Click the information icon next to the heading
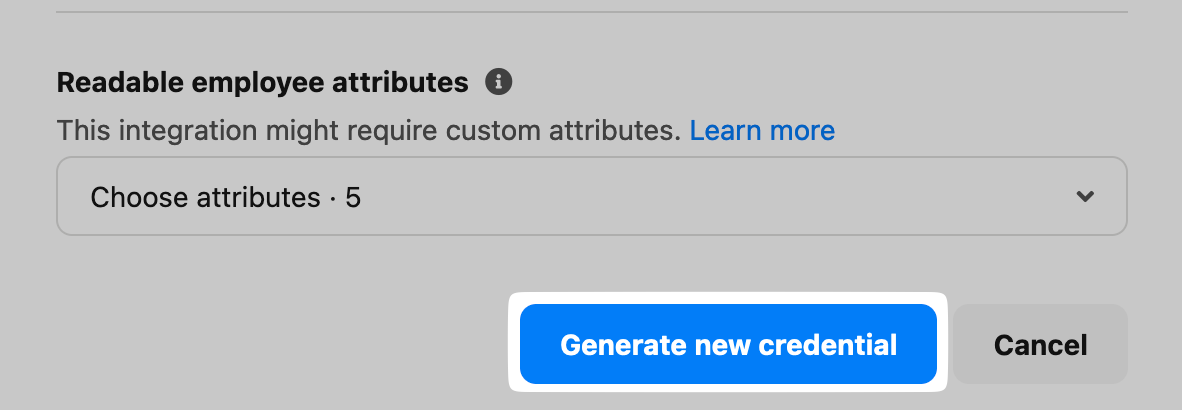This screenshot has height=410, width=1182. point(498,82)
